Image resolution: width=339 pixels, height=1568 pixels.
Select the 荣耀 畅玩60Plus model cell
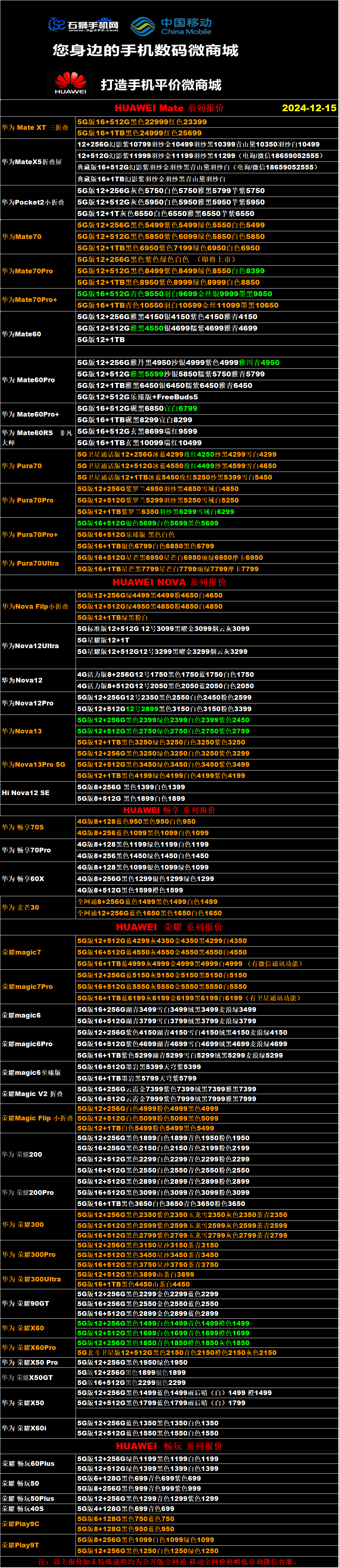[38, 1463]
